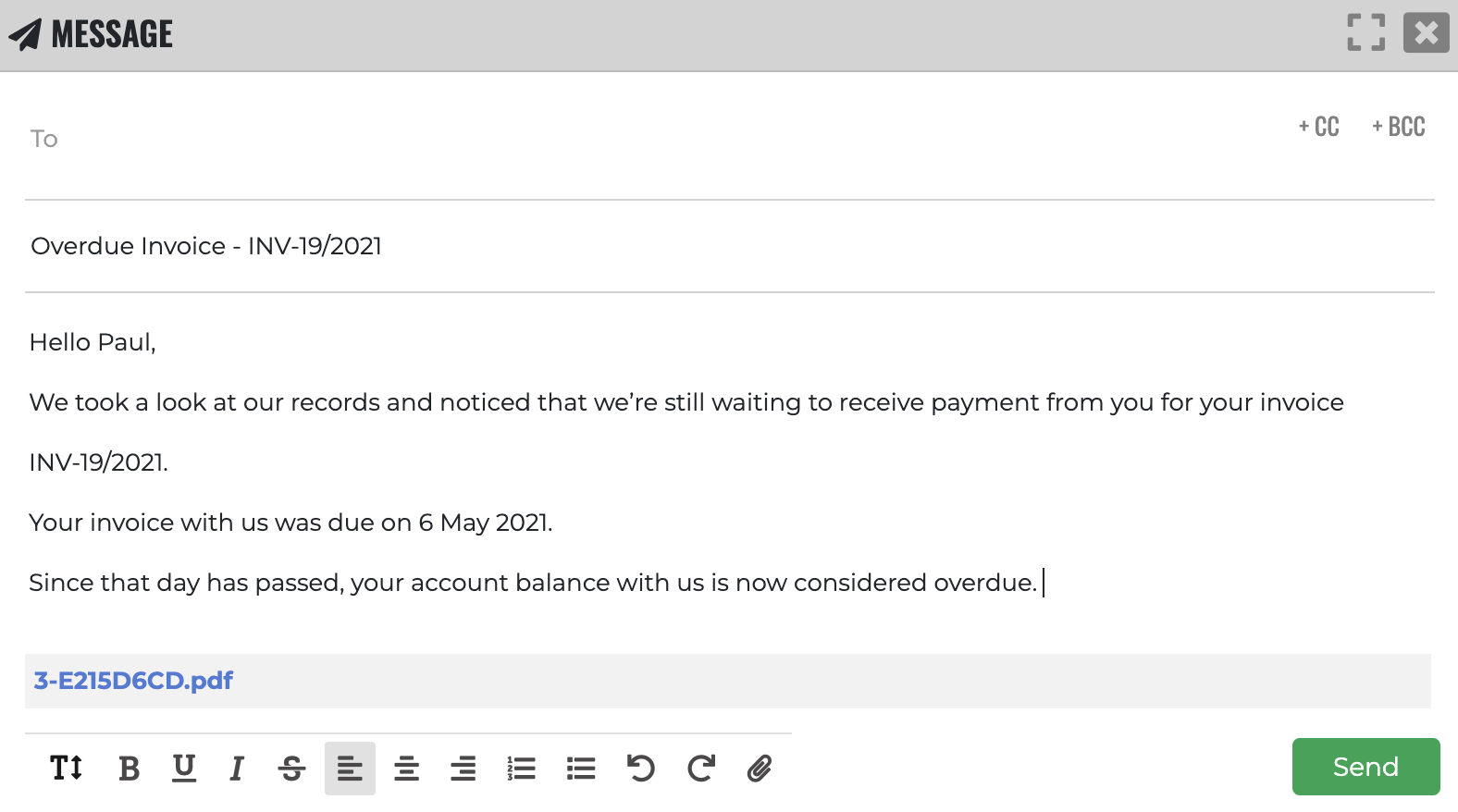1458x812 pixels.
Task: Insert a bulleted list
Action: coord(580,767)
